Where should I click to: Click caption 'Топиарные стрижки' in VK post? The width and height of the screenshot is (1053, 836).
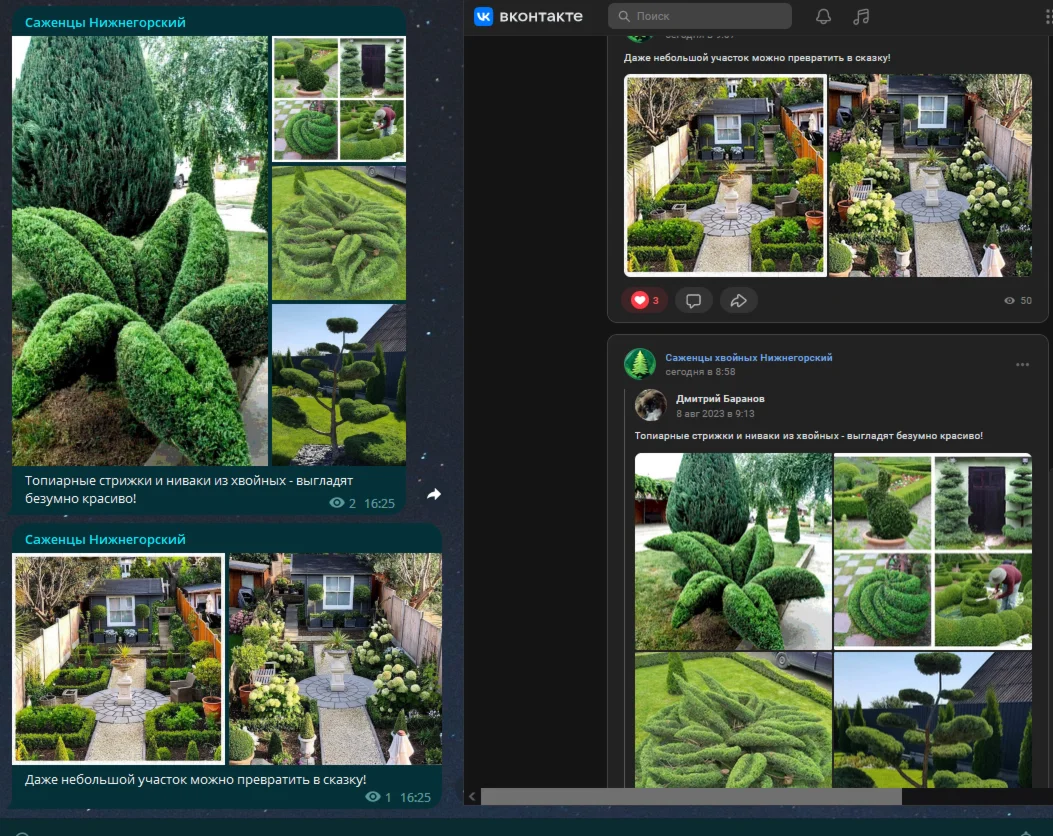[x=809, y=436]
